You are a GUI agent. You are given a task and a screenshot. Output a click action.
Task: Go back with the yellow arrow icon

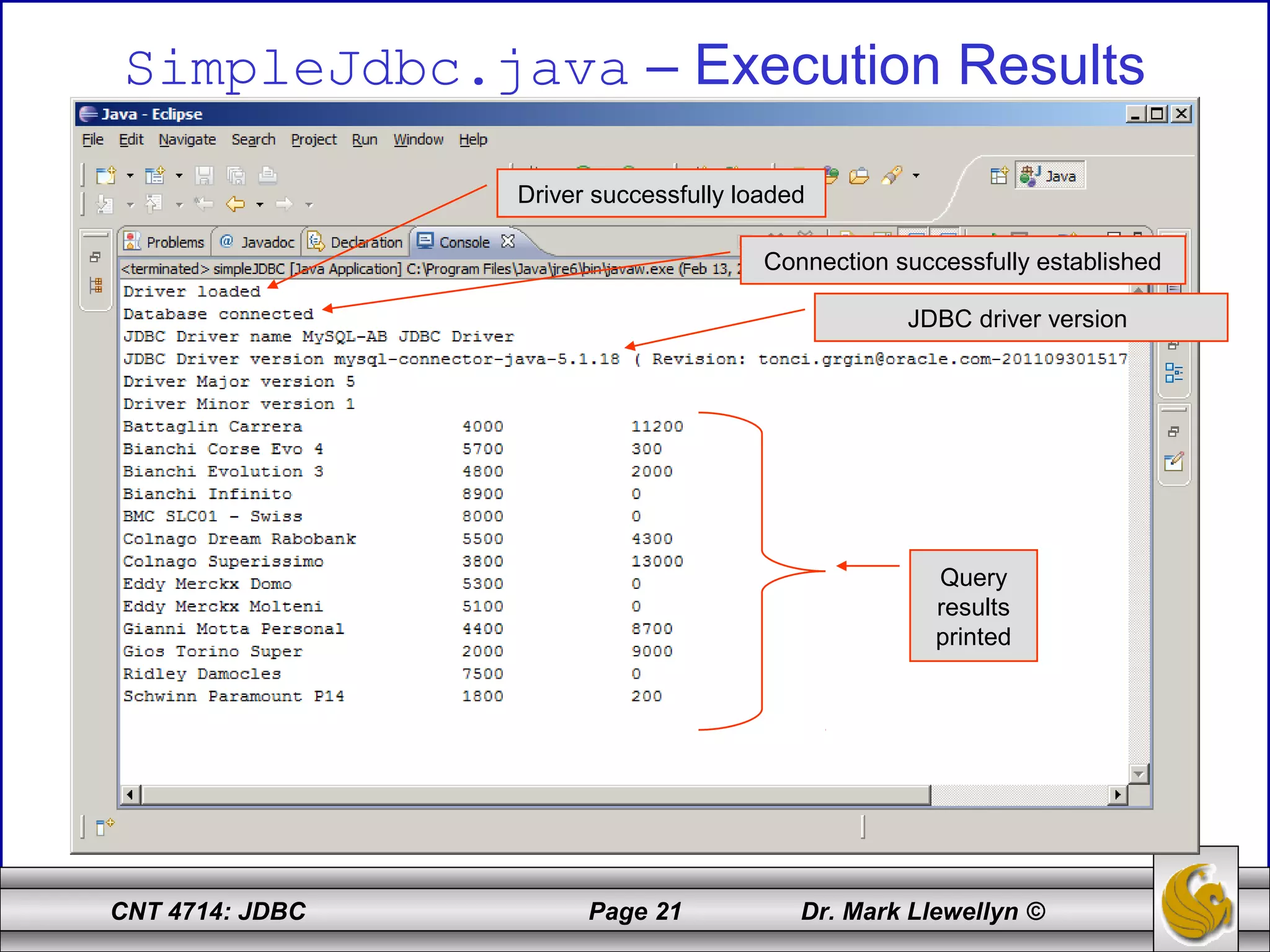click(x=235, y=204)
